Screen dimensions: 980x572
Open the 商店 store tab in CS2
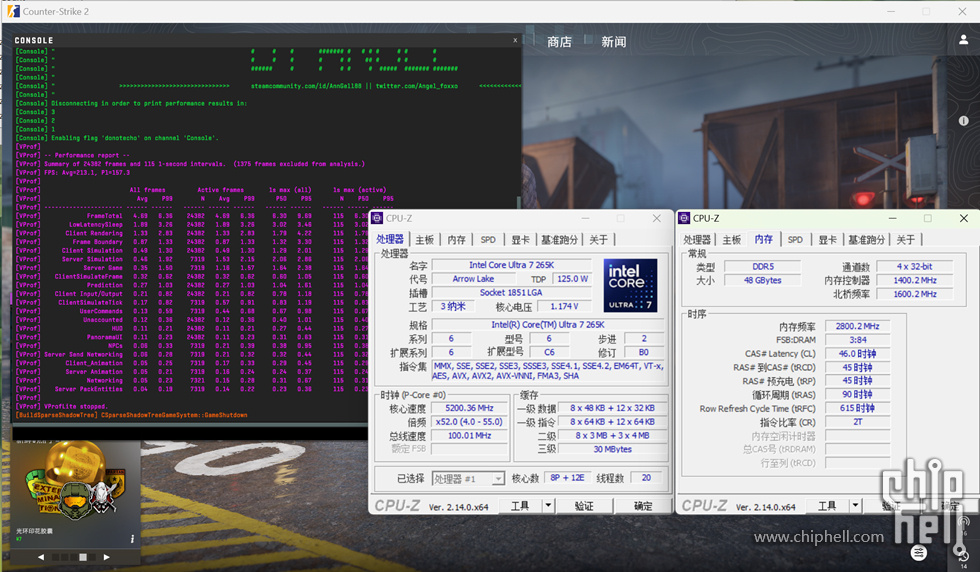tap(559, 42)
